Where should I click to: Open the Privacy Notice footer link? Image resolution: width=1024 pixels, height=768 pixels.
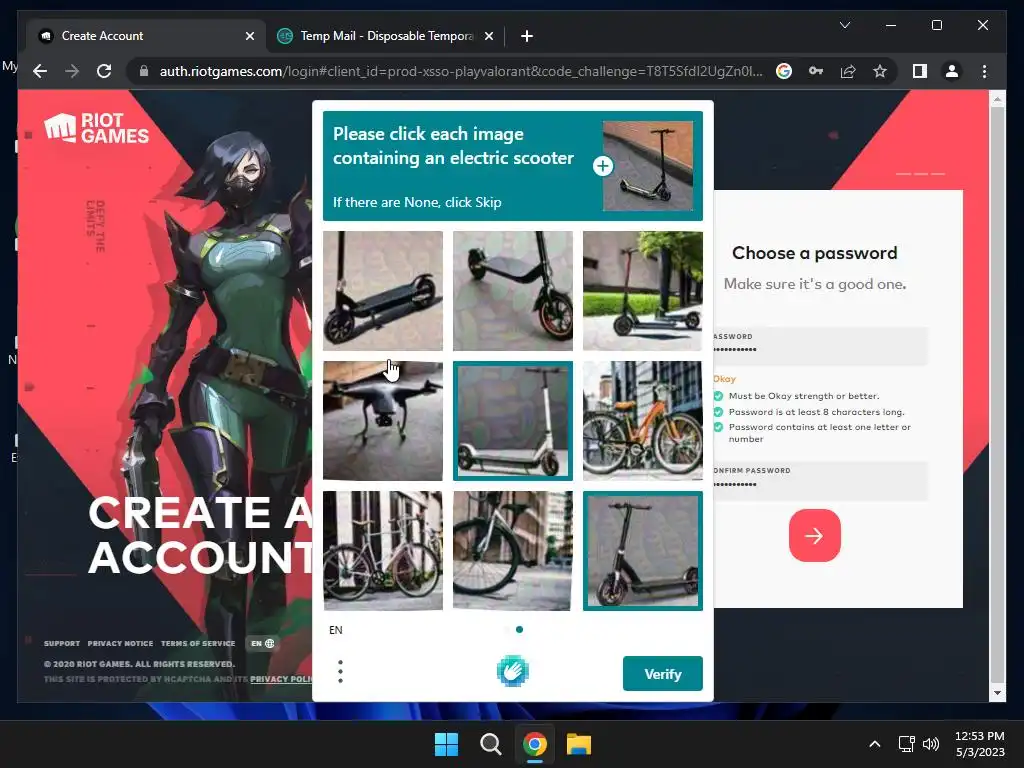pos(120,643)
